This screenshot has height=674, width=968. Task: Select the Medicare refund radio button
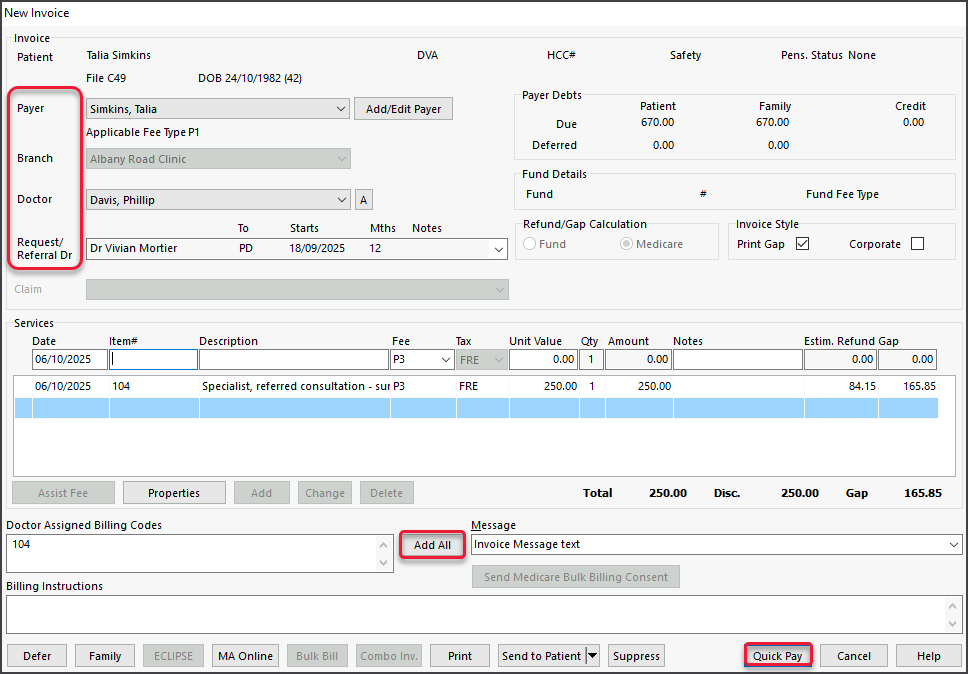coord(627,244)
